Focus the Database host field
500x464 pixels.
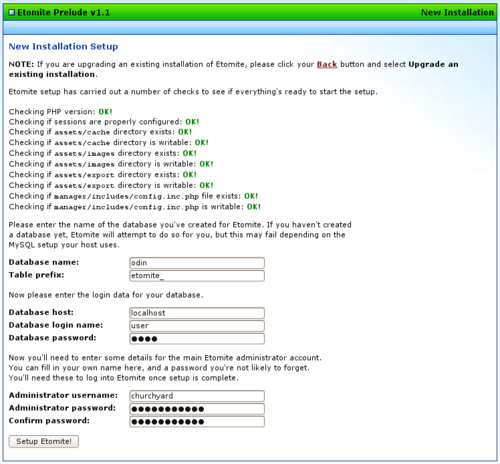[x=197, y=313]
